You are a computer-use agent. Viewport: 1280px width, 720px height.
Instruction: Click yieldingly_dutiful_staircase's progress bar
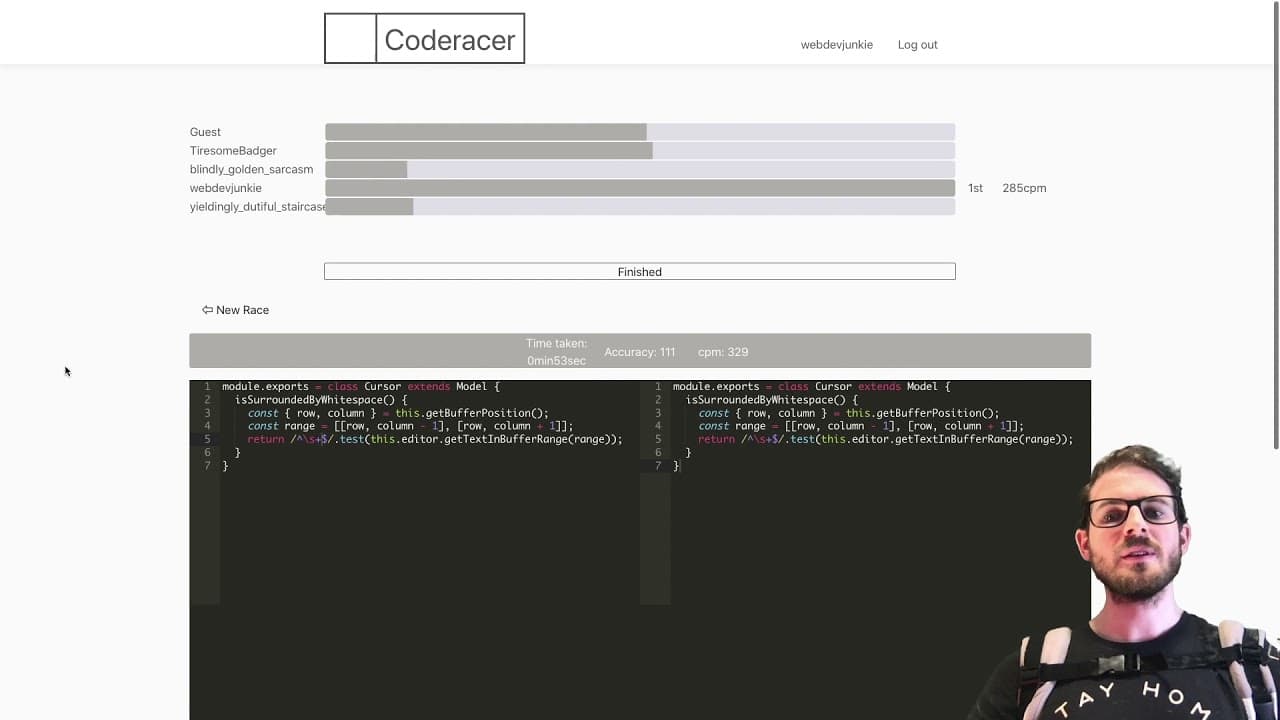click(x=640, y=207)
